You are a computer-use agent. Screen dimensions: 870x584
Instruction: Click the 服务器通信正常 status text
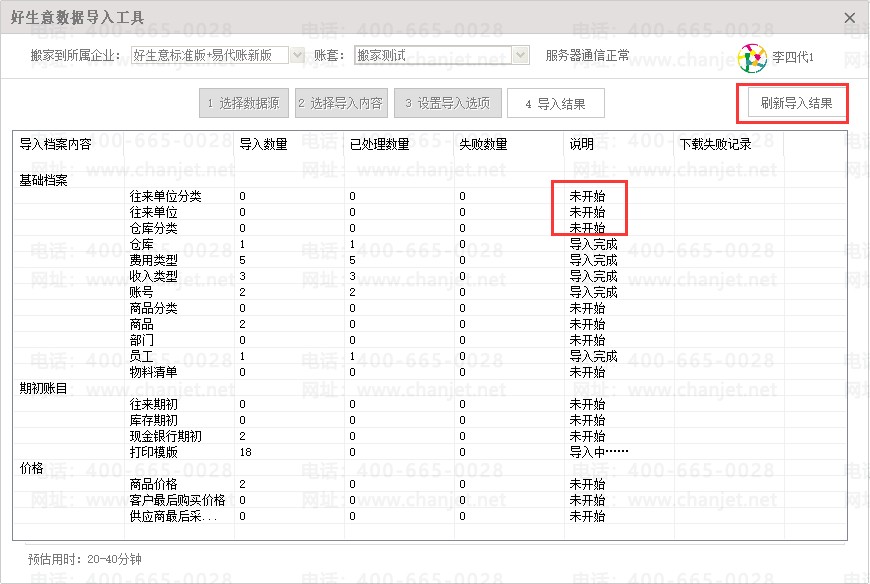point(588,55)
